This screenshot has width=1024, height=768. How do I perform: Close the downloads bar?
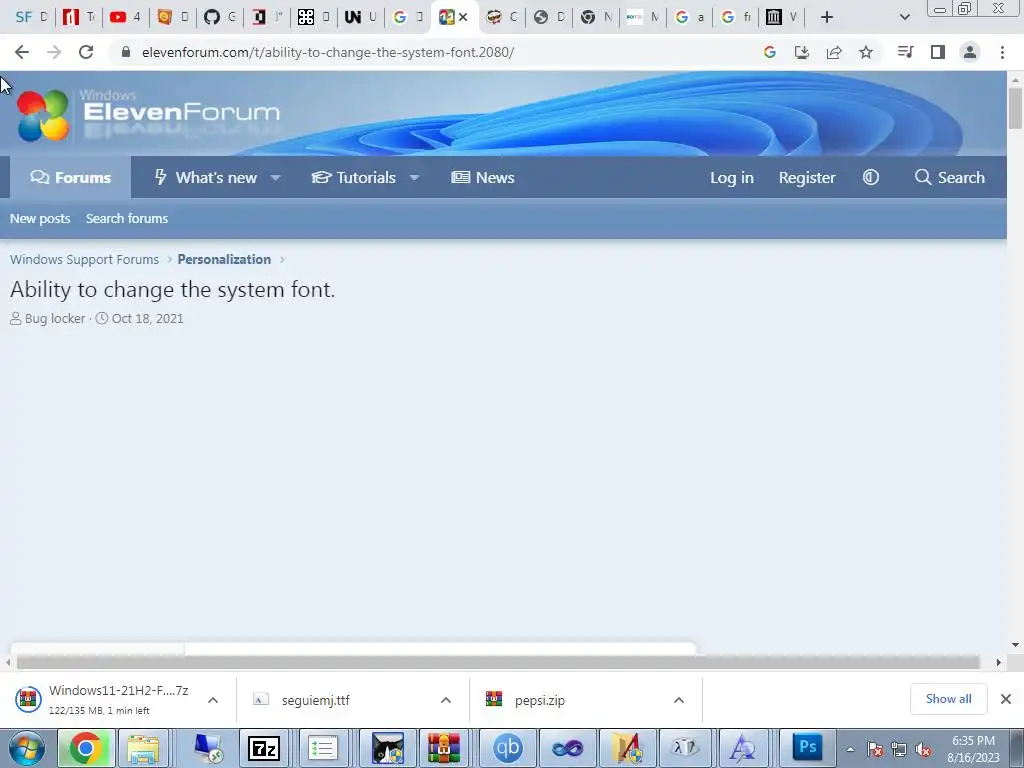coord(1006,699)
